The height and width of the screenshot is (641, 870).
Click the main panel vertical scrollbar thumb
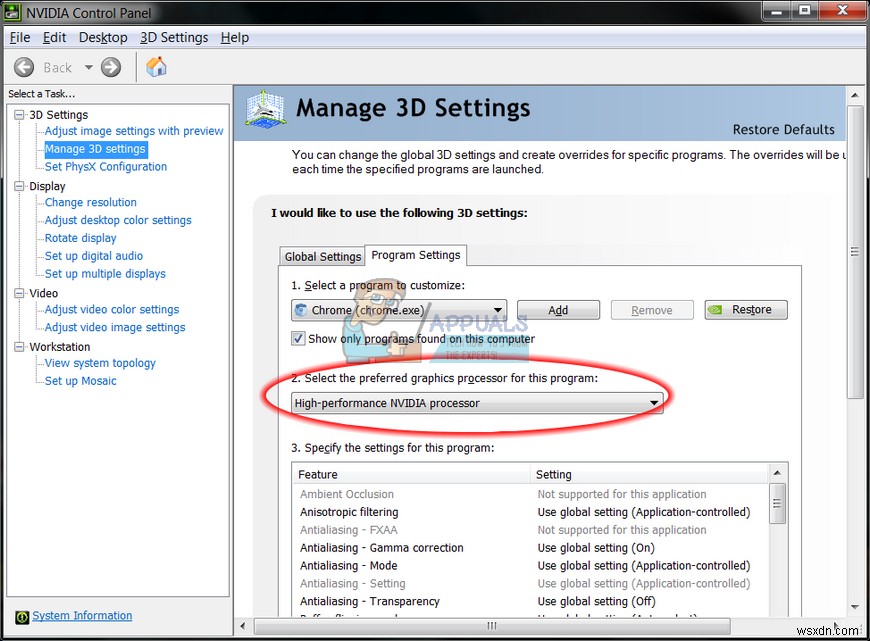[x=854, y=251]
